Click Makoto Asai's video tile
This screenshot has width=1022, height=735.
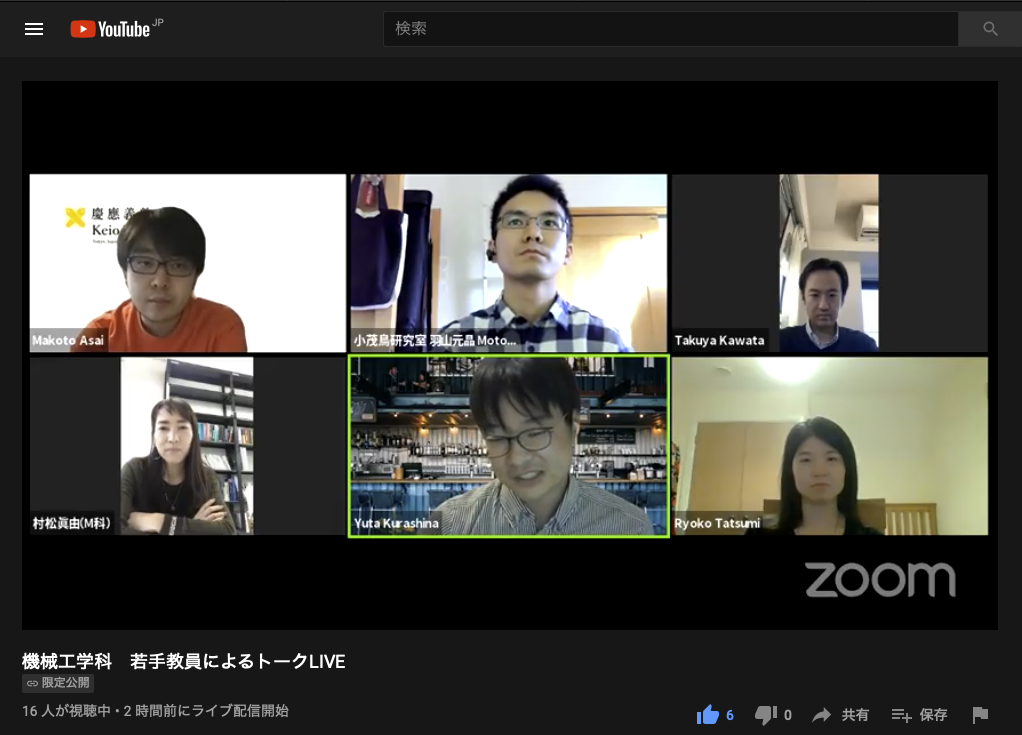point(187,263)
